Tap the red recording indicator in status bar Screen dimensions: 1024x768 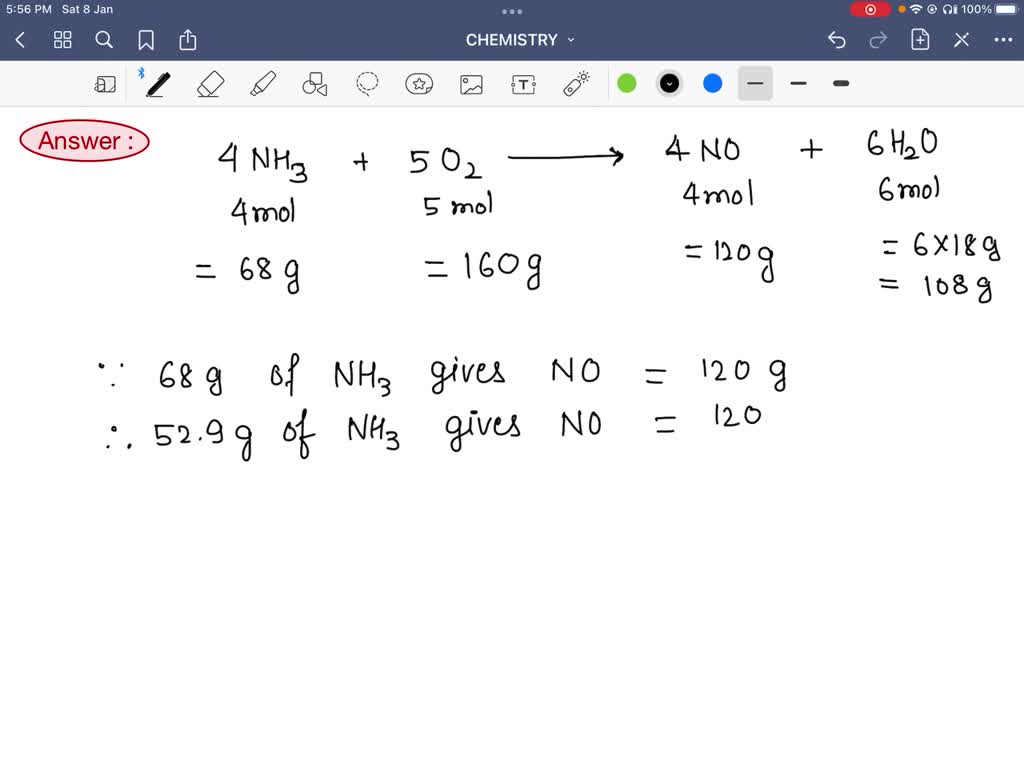pyautogui.click(x=870, y=9)
